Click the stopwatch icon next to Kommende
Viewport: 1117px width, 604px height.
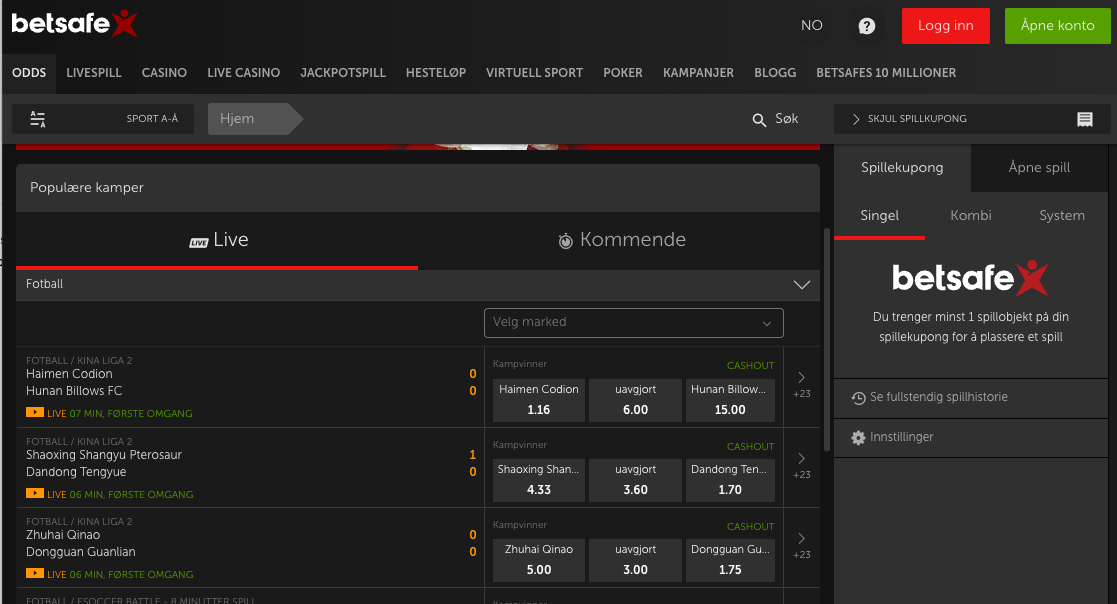pos(566,241)
